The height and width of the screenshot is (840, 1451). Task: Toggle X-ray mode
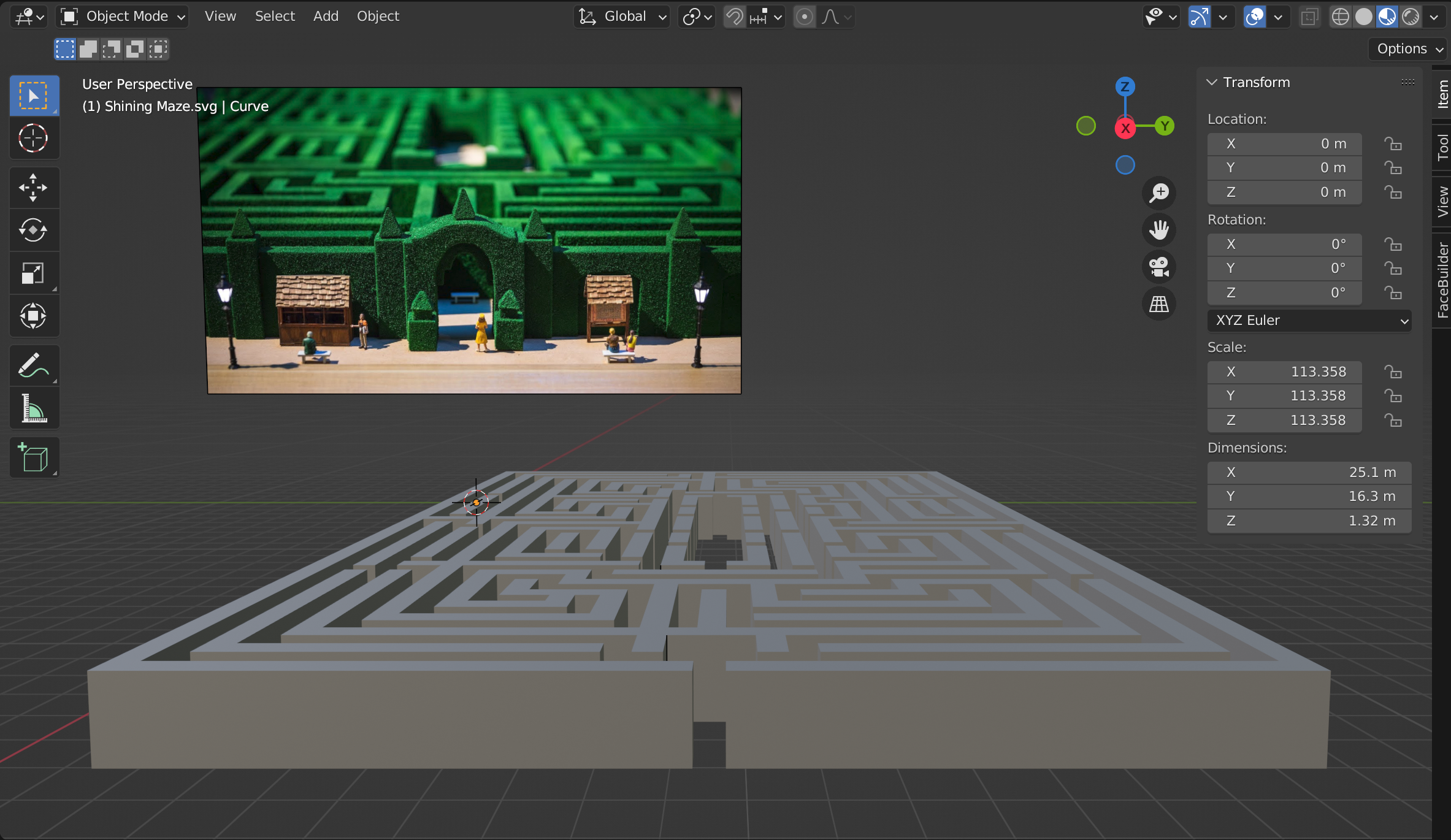1309,17
